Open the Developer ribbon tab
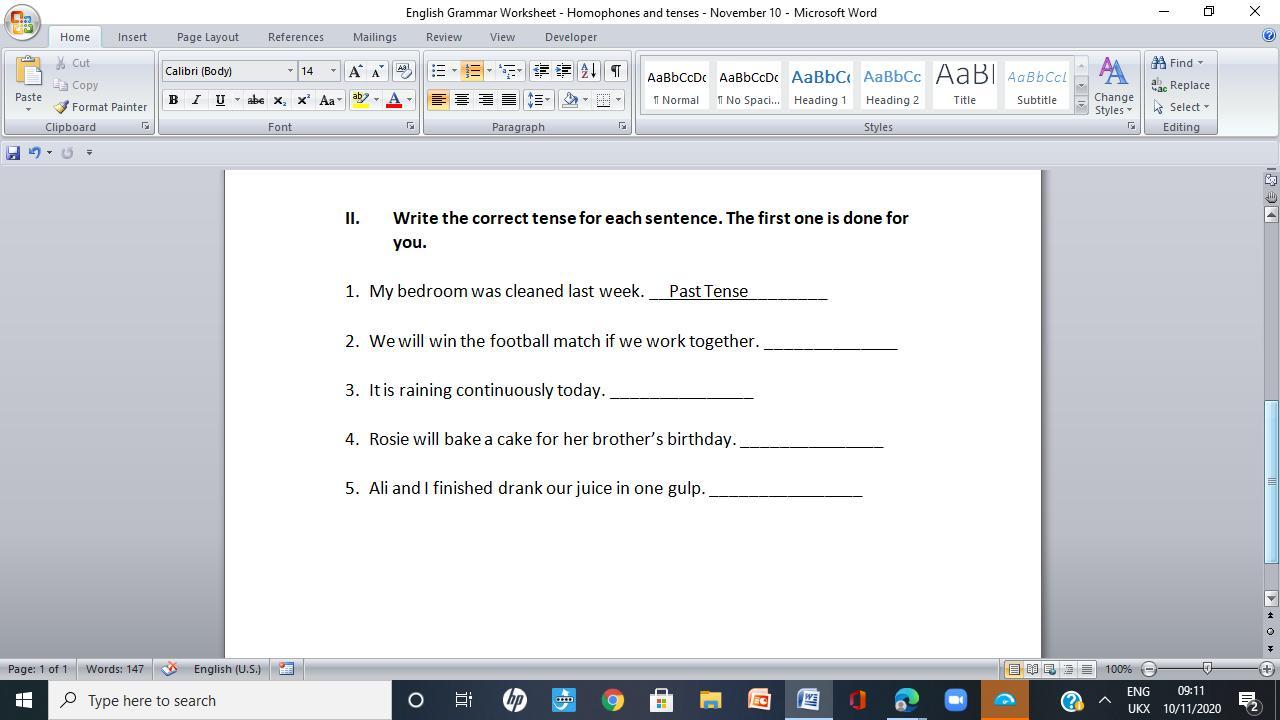1280x720 pixels. [571, 37]
